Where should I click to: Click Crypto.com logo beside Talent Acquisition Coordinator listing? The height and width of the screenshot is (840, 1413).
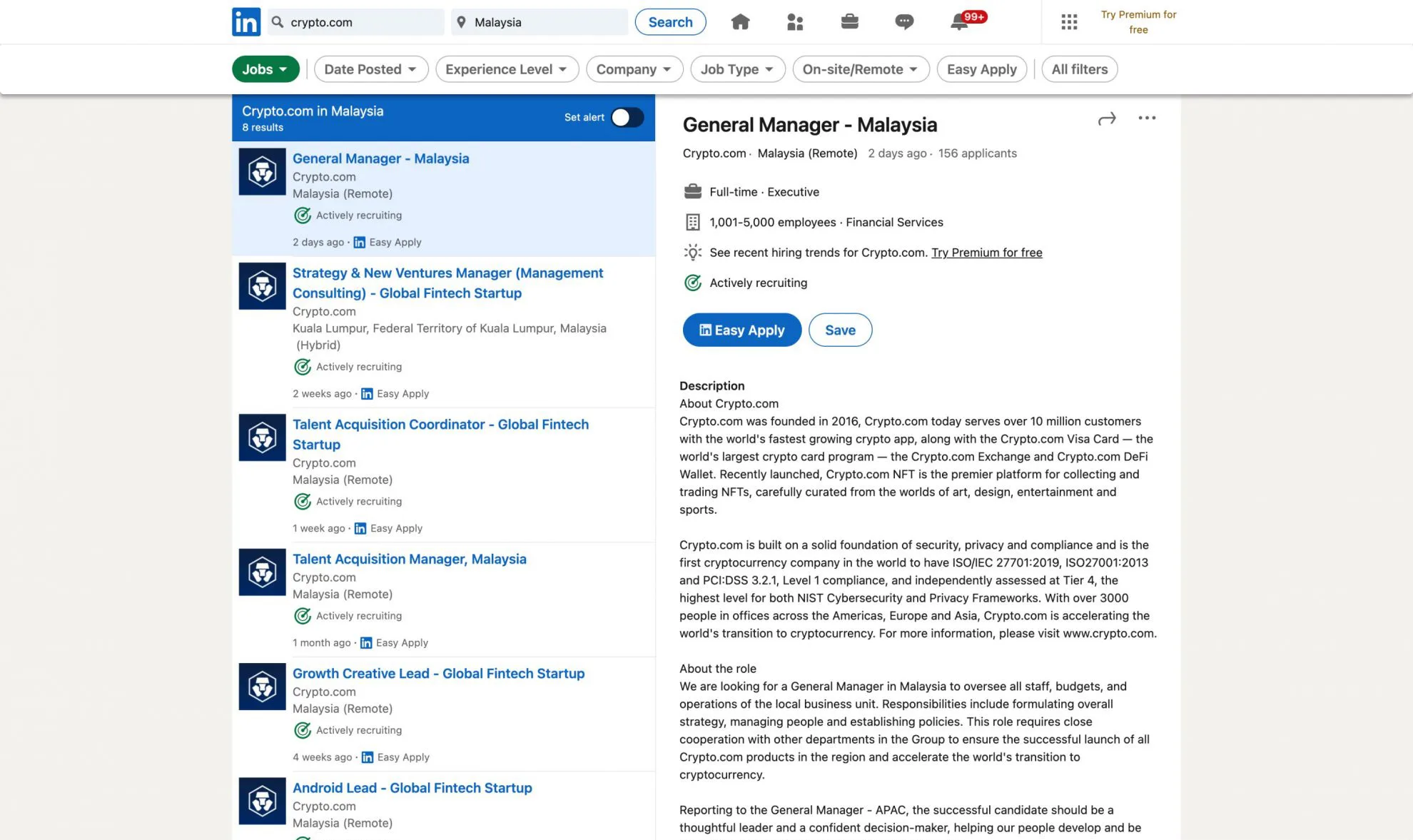click(x=262, y=437)
